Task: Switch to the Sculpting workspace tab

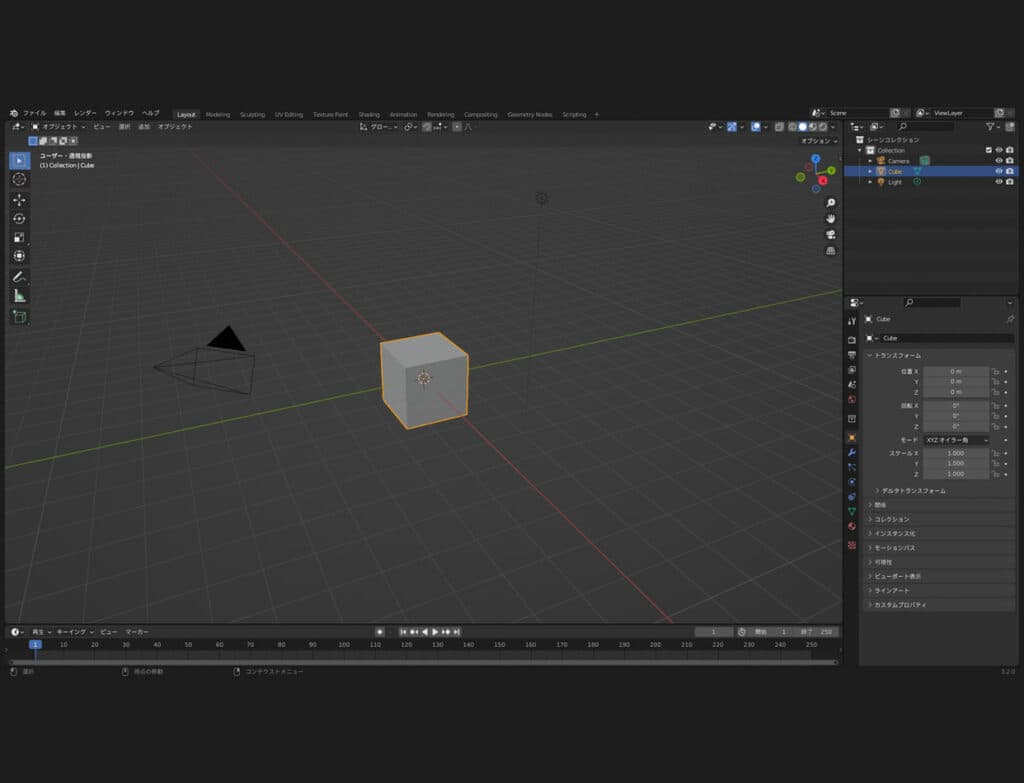Action: 252,114
